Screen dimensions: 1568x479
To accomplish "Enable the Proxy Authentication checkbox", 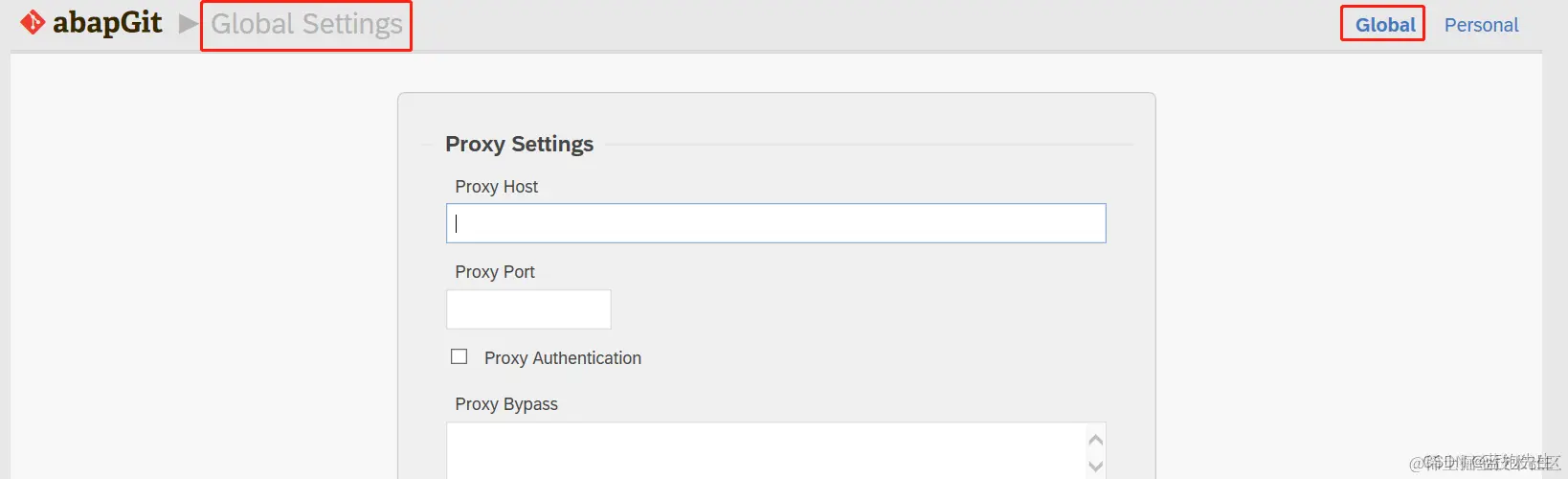I will click(x=459, y=356).
